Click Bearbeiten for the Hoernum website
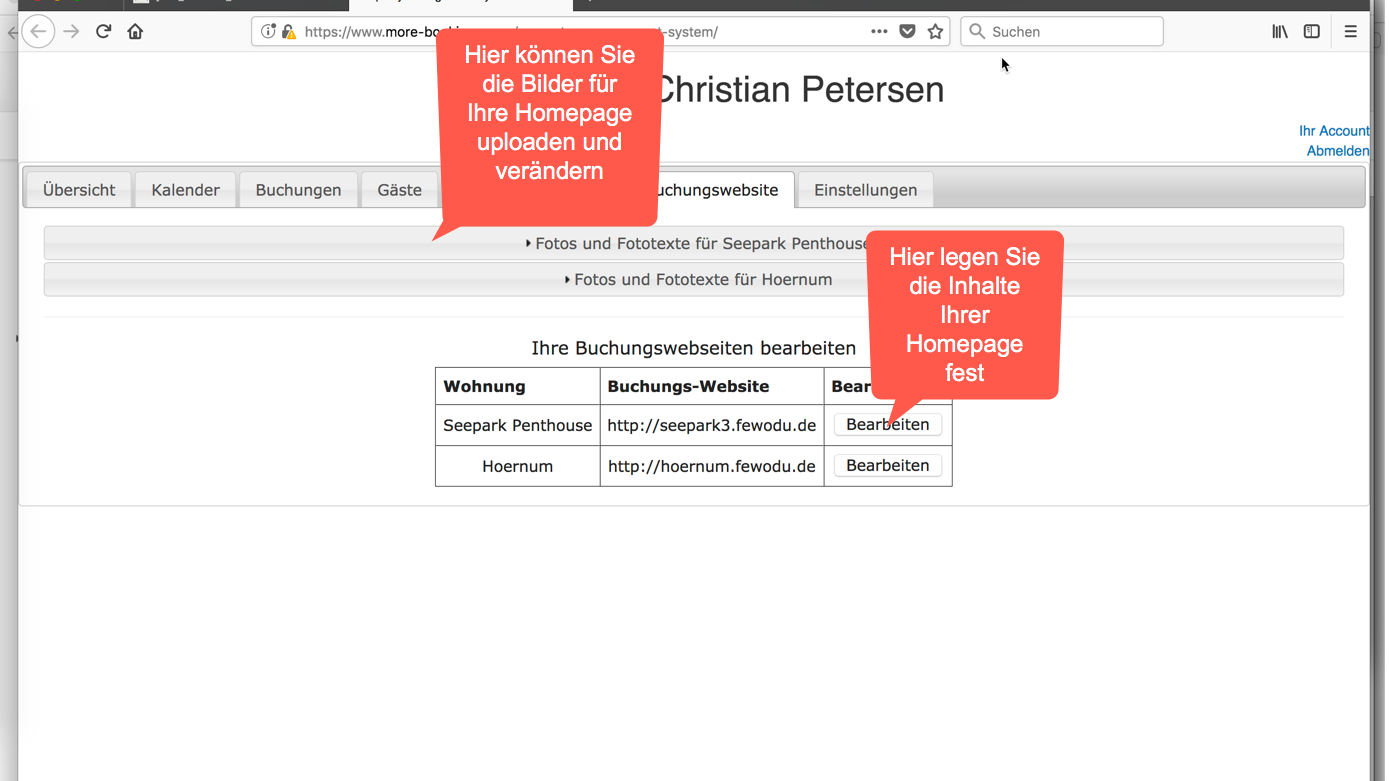 point(888,466)
